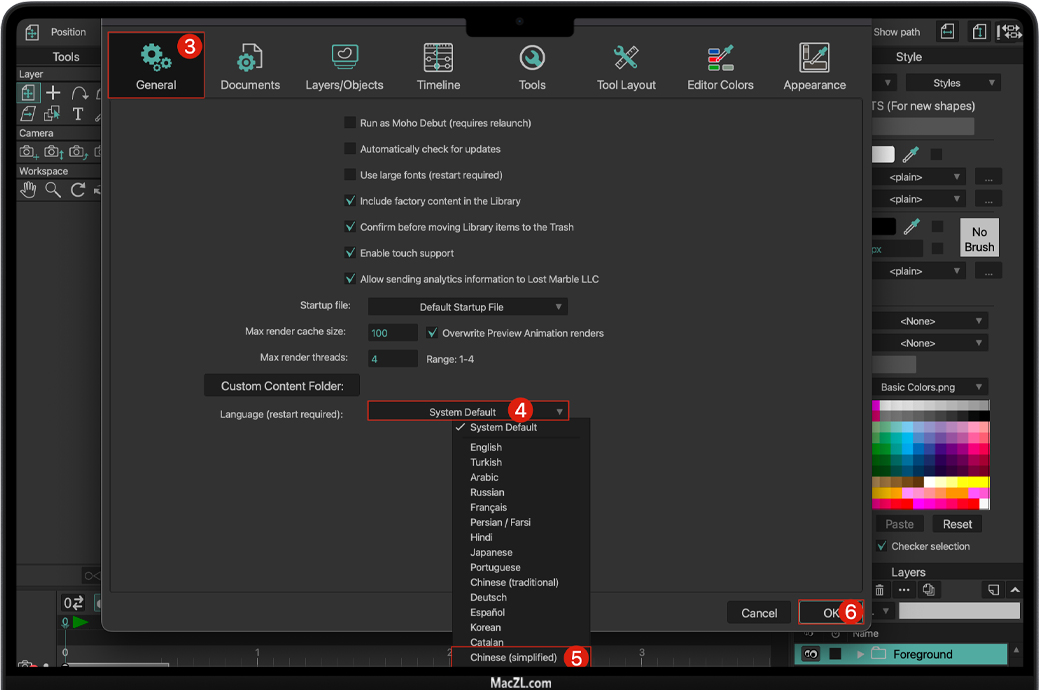Choose Chinese (simplified) from language list
Screen dimensions: 1040x690
516,657
